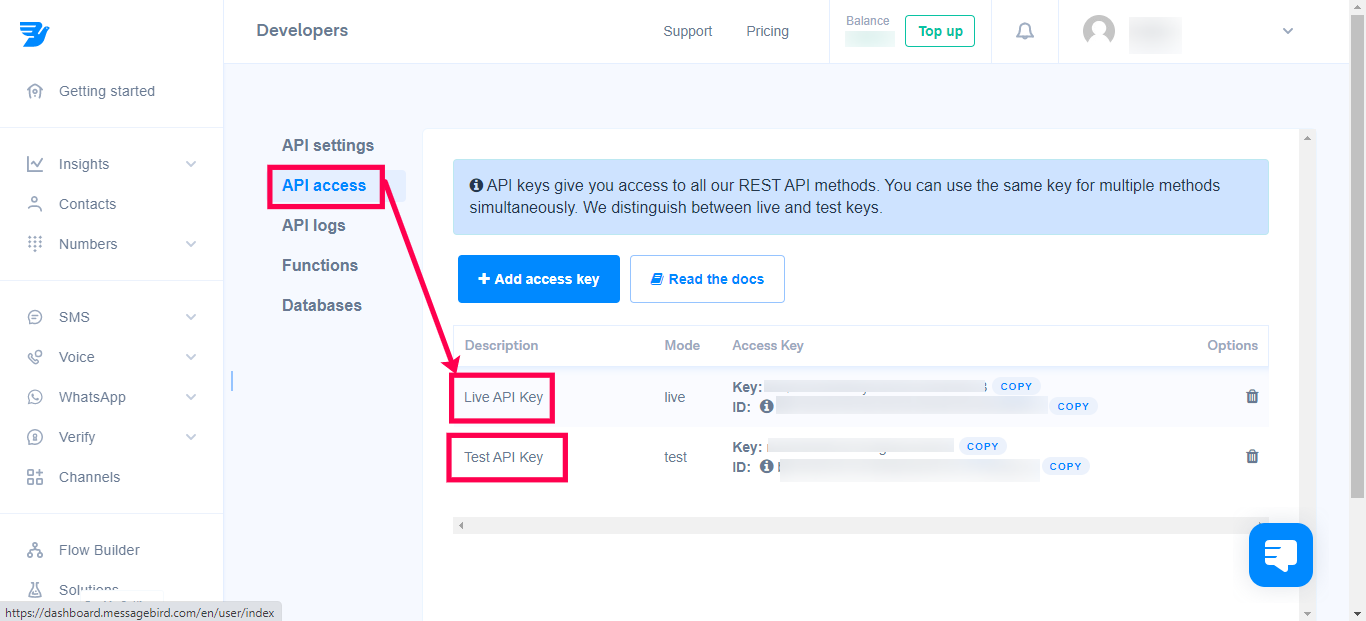Open the live chat widget
Screen dimensions: 1366x621
tap(1280, 554)
